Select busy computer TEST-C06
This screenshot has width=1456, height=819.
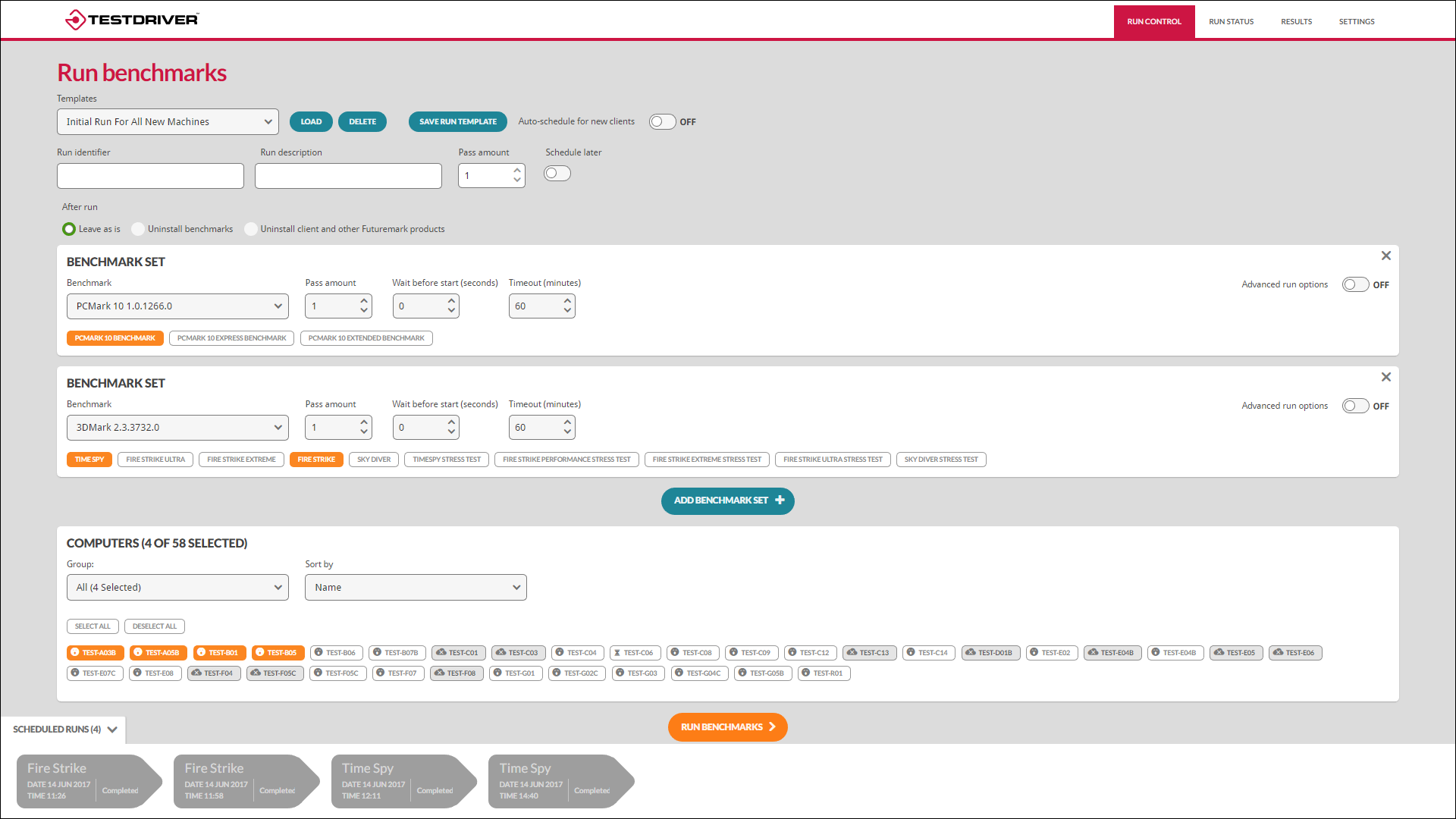(x=635, y=653)
